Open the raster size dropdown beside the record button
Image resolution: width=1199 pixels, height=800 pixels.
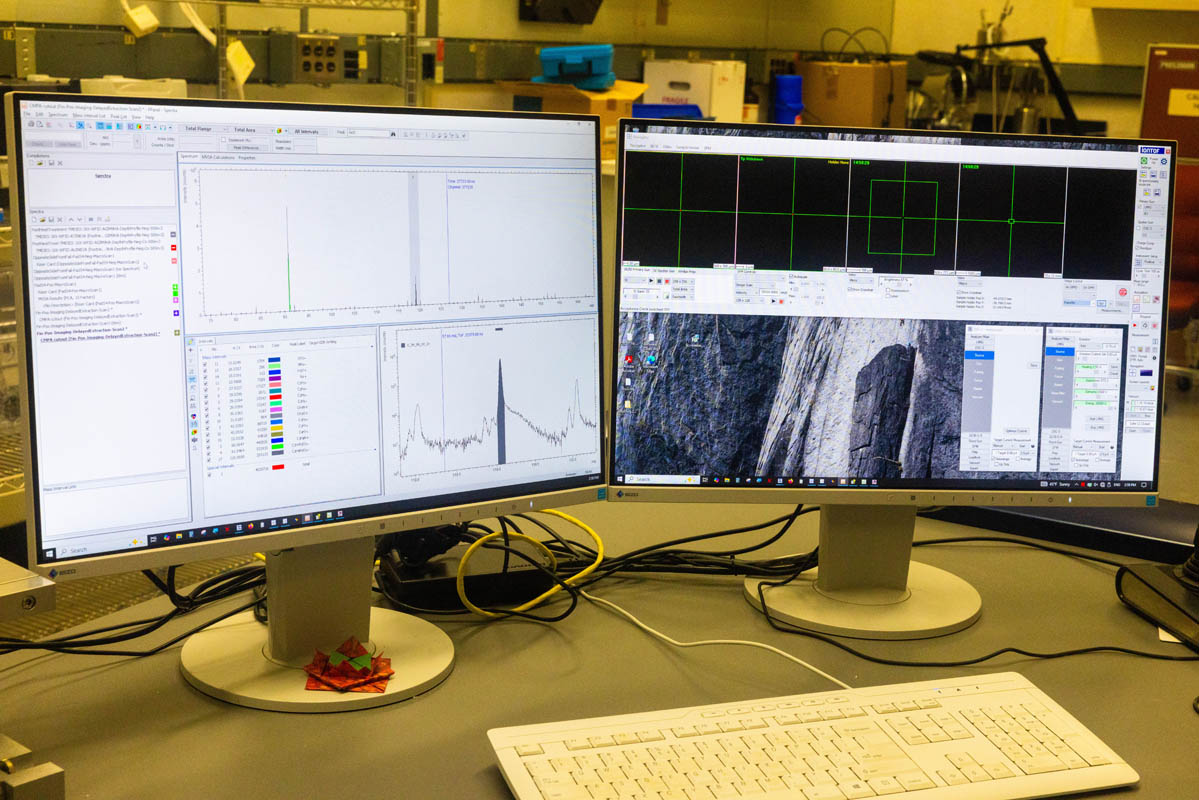(684, 281)
